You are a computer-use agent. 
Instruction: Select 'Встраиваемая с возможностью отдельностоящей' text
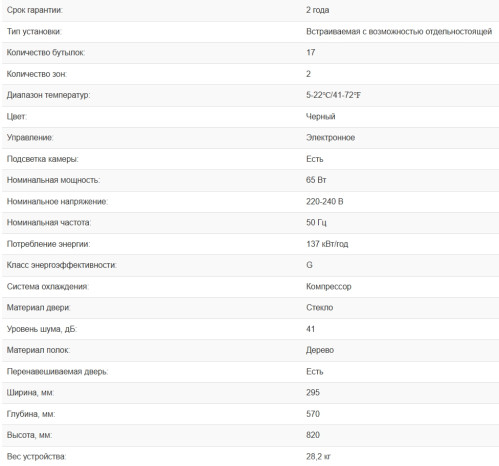[399, 31]
